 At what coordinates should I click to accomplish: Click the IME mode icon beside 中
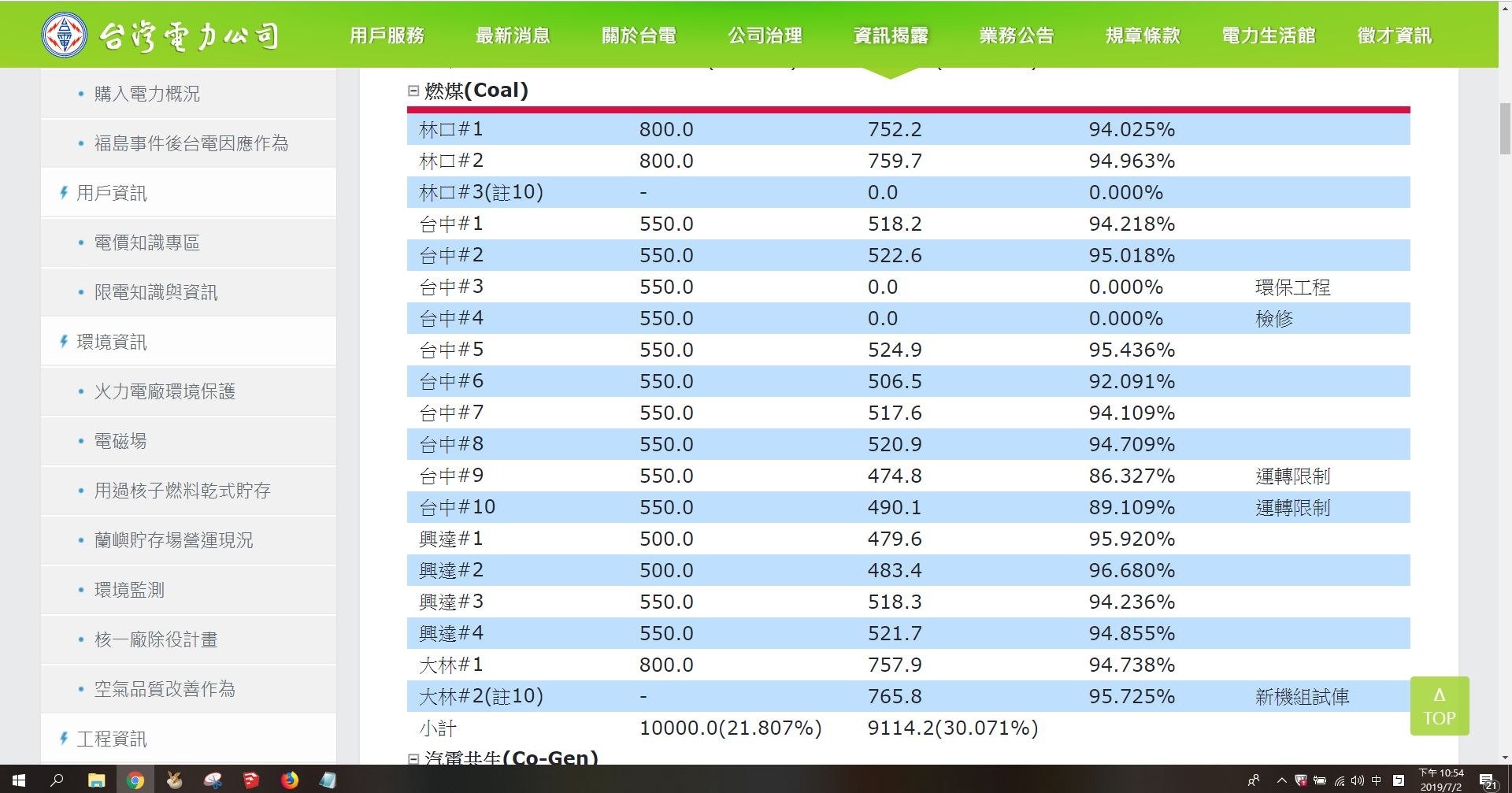1399,780
